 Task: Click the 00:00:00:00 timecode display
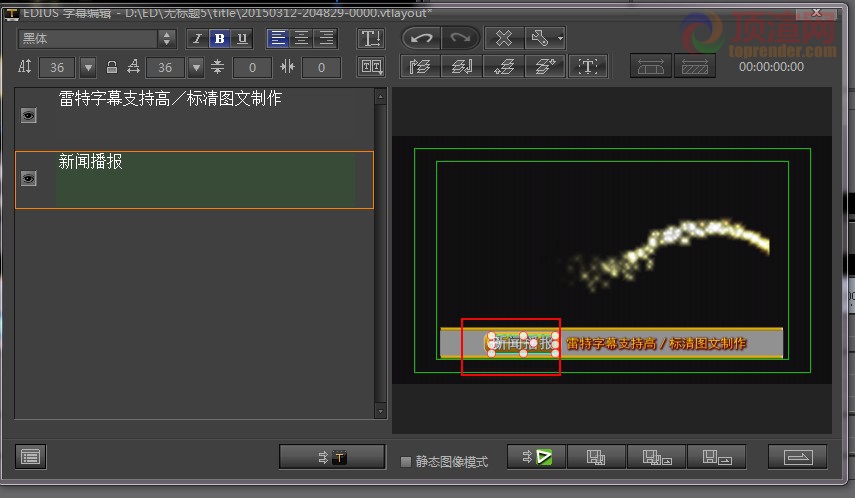771,67
